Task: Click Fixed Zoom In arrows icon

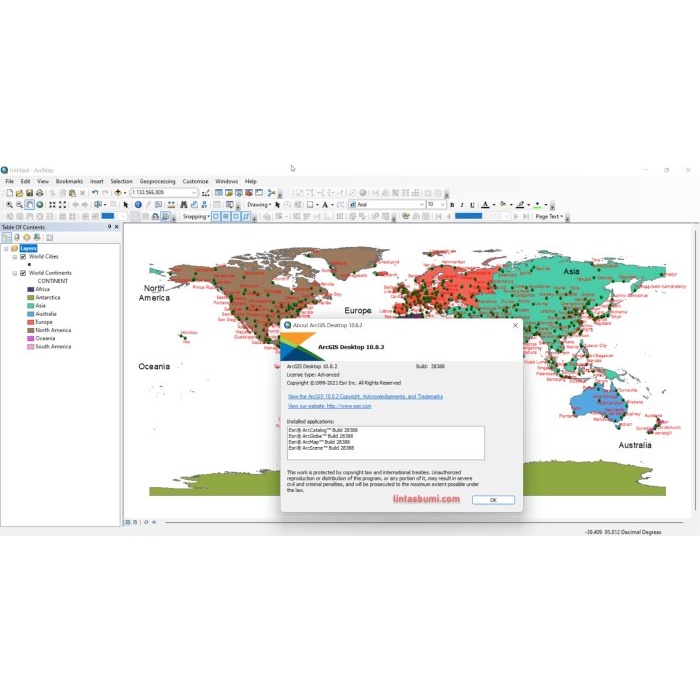Action: coord(52,204)
